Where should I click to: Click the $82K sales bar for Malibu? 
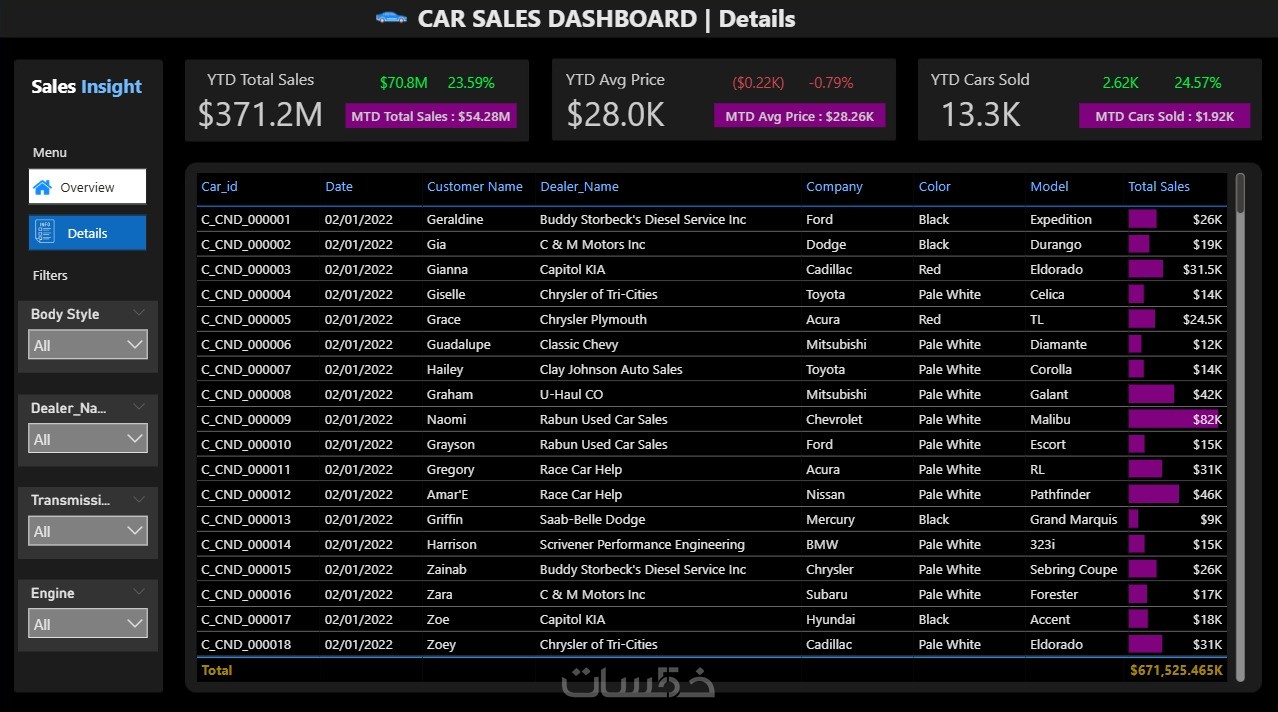(x=1175, y=419)
